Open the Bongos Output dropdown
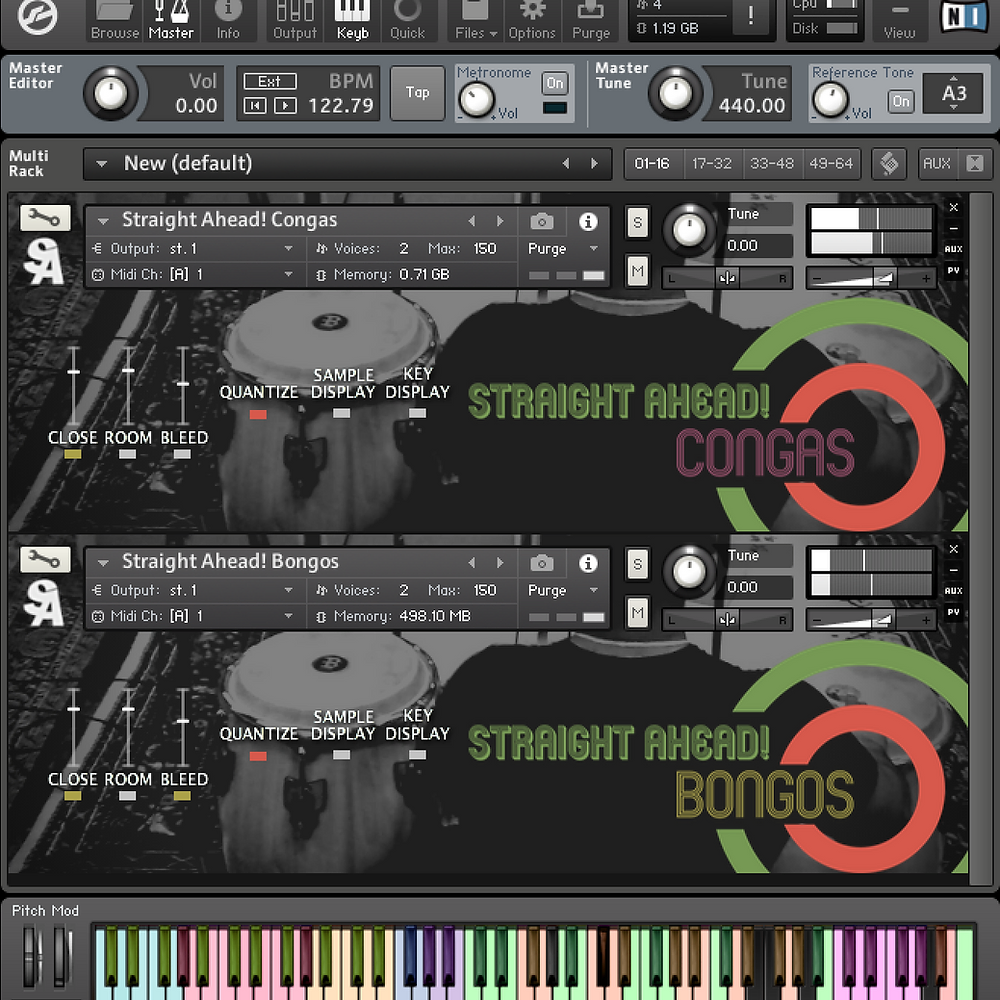The height and width of the screenshot is (1000, 1000). click(x=193, y=591)
